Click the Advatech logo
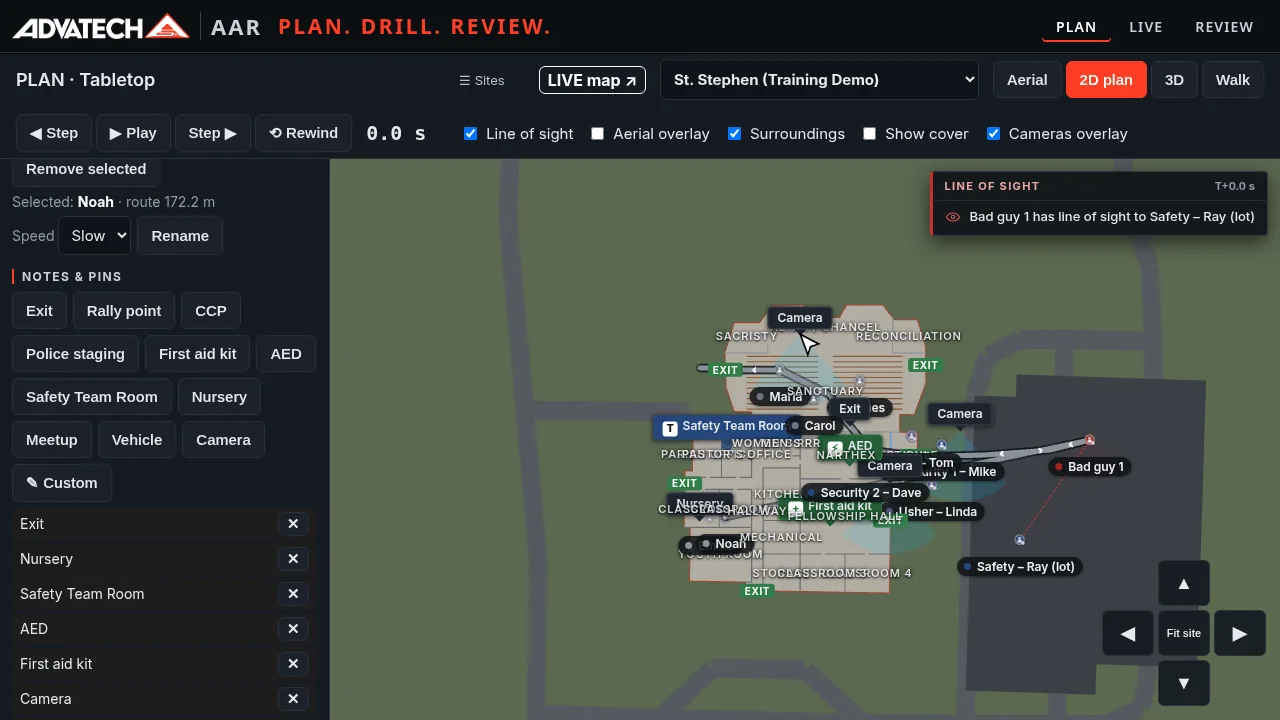 pyautogui.click(x=101, y=27)
